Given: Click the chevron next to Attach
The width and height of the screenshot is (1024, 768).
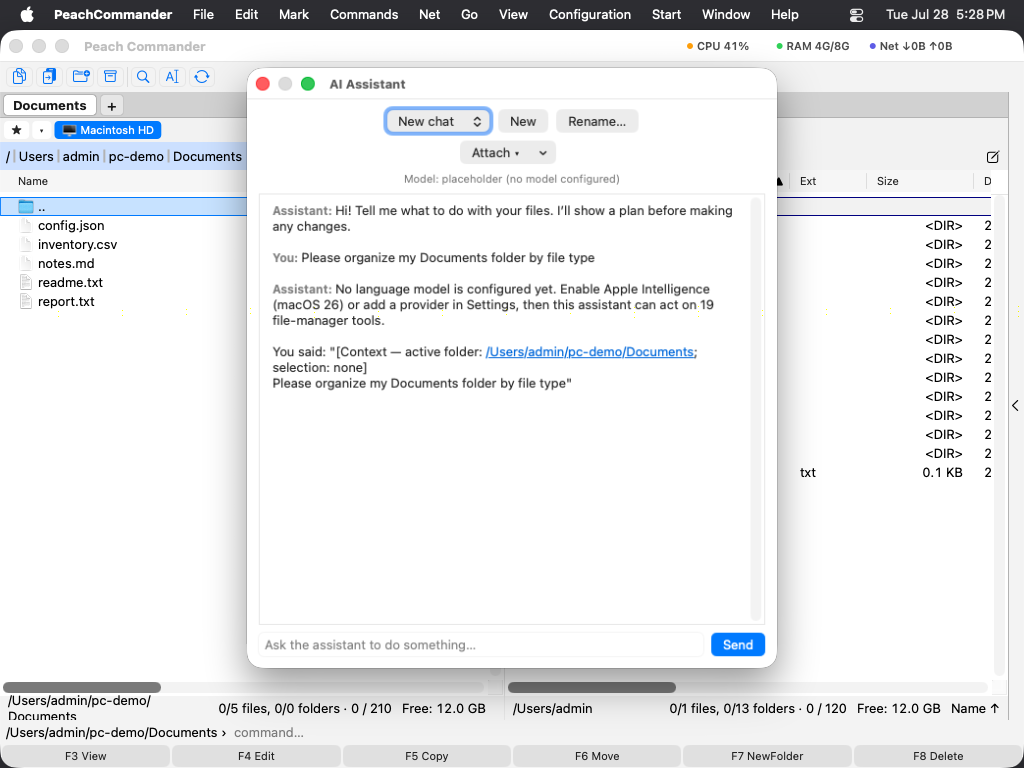Looking at the screenshot, I should click(x=543, y=153).
